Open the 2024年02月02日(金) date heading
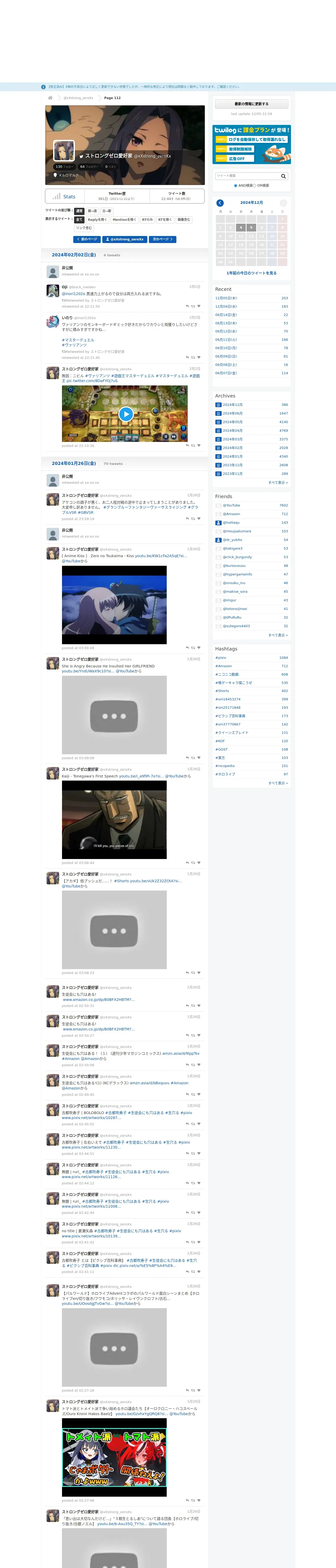Screen dimensions: 336x1568 click(74, 255)
